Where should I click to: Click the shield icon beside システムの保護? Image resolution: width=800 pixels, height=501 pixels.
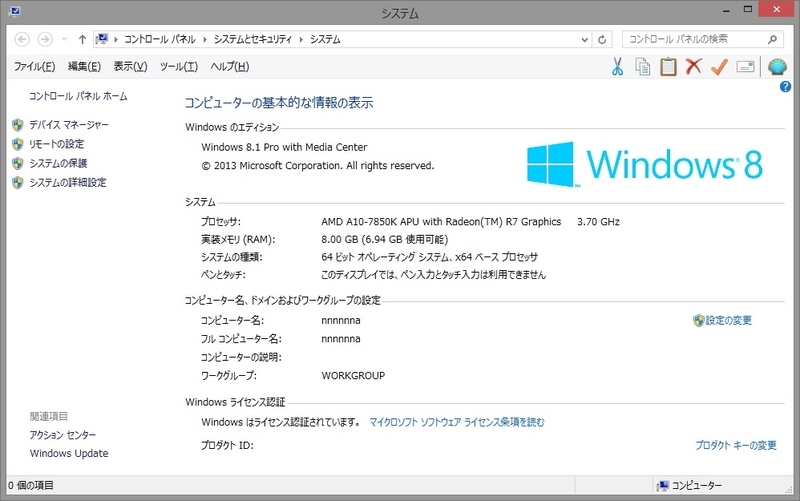(18, 163)
